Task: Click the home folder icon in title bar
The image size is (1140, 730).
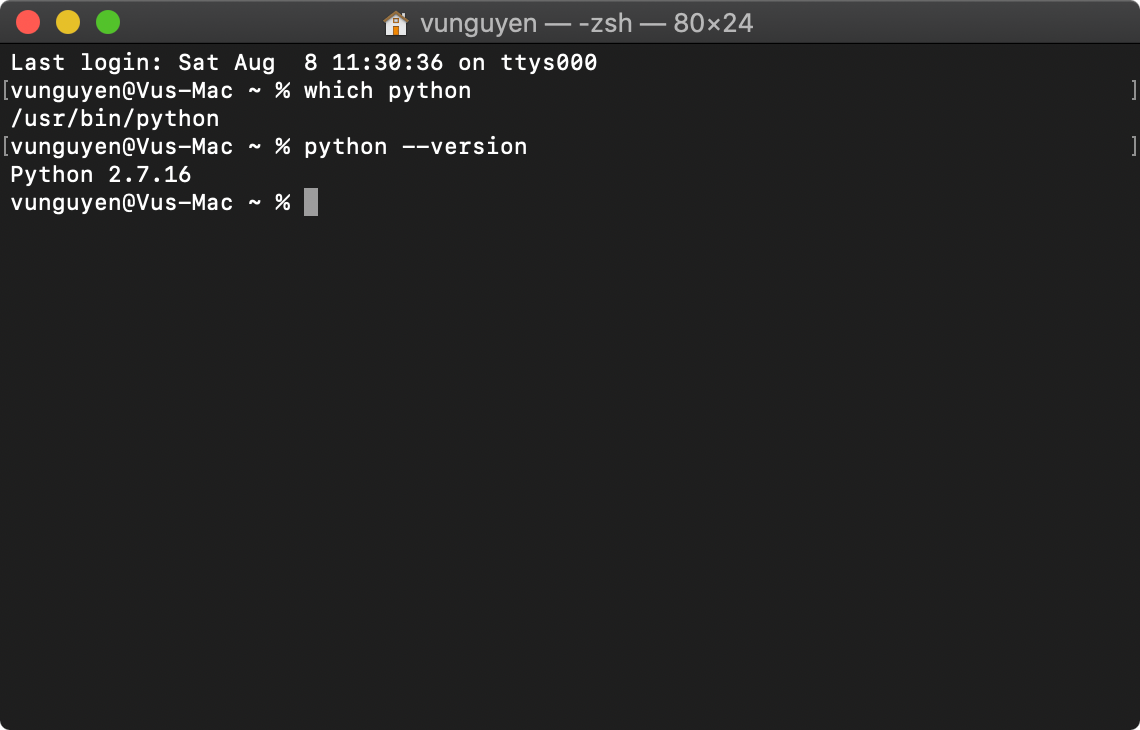Action: point(396,23)
